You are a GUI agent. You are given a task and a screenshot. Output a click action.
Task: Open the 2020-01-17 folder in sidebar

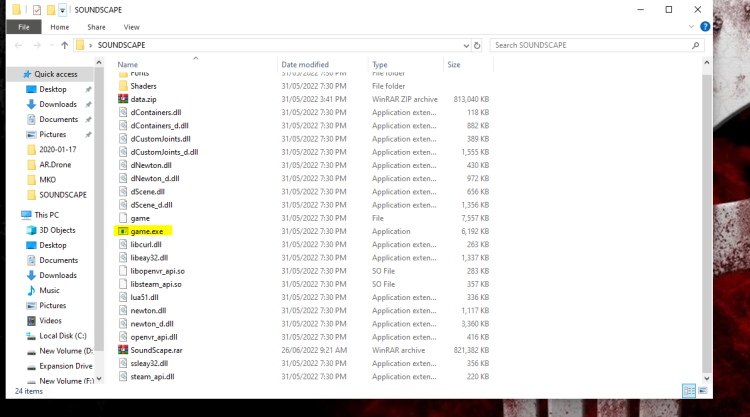coord(57,150)
